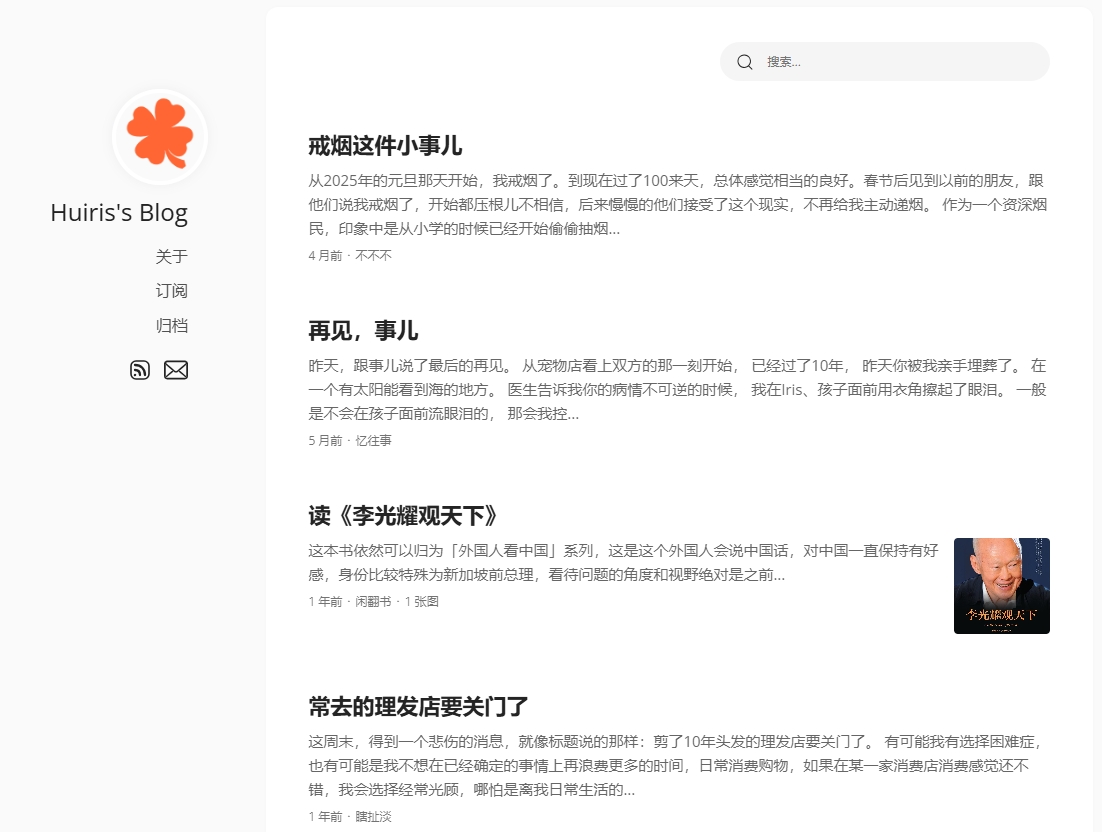Visit the 归档 archive page

[x=171, y=325]
